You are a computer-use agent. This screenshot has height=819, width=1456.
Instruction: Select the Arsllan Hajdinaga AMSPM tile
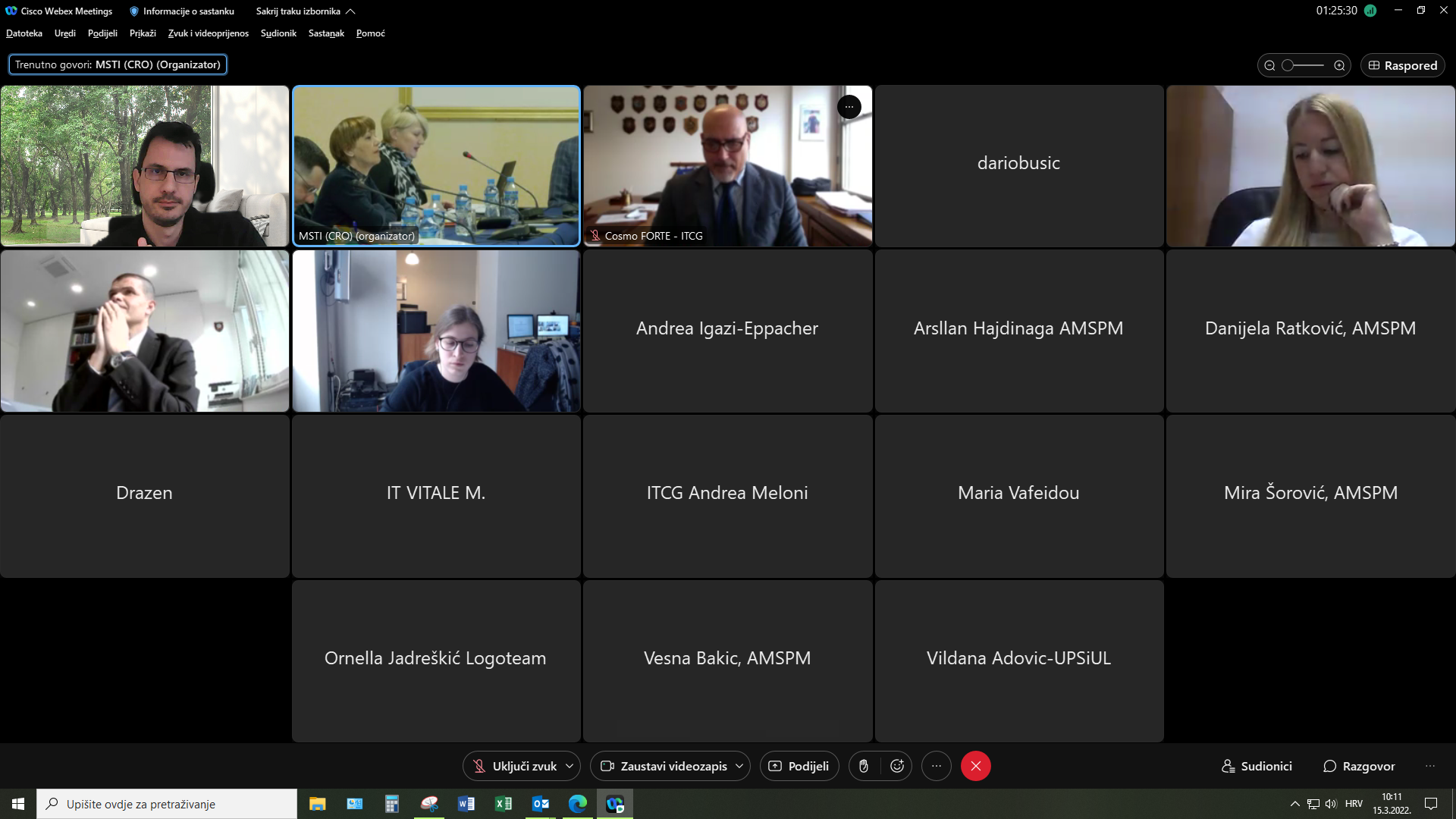click(x=1018, y=331)
